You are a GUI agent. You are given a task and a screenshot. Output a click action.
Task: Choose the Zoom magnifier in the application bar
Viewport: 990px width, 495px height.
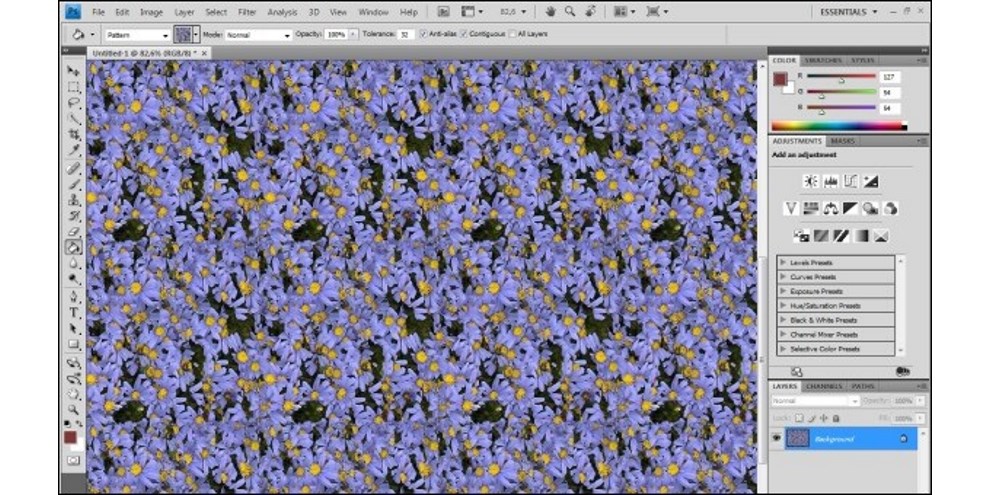[x=570, y=11]
